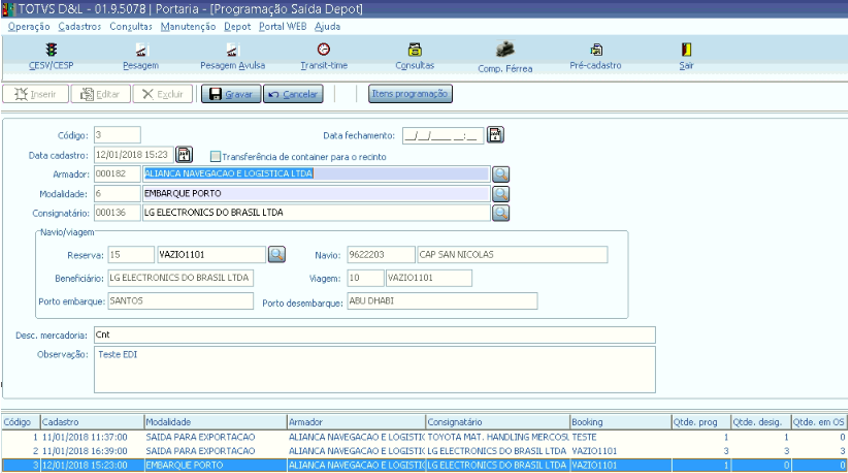This screenshot has height=473, width=848.
Task: Search Consignatário with magnifier icon
Action: (501, 213)
